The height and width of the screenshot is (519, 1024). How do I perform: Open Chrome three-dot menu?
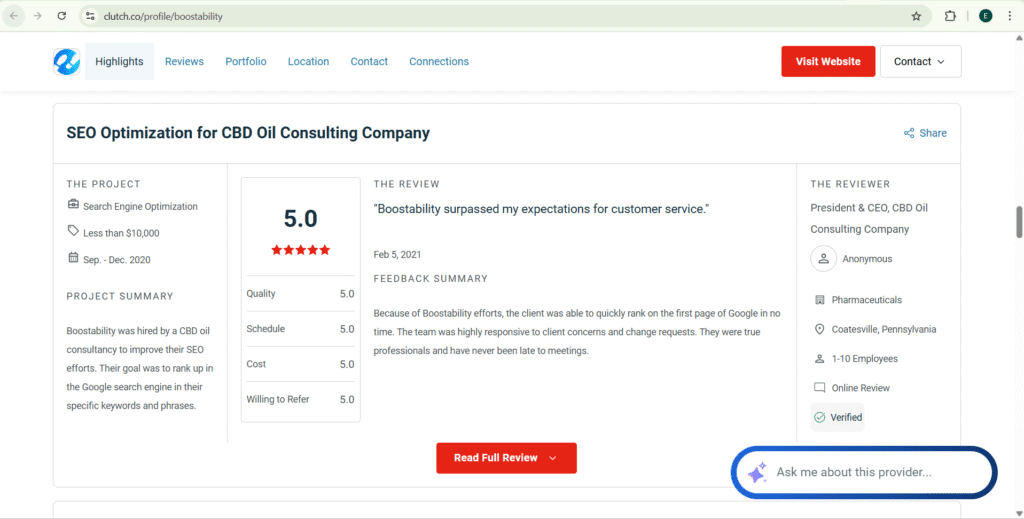[x=1010, y=16]
